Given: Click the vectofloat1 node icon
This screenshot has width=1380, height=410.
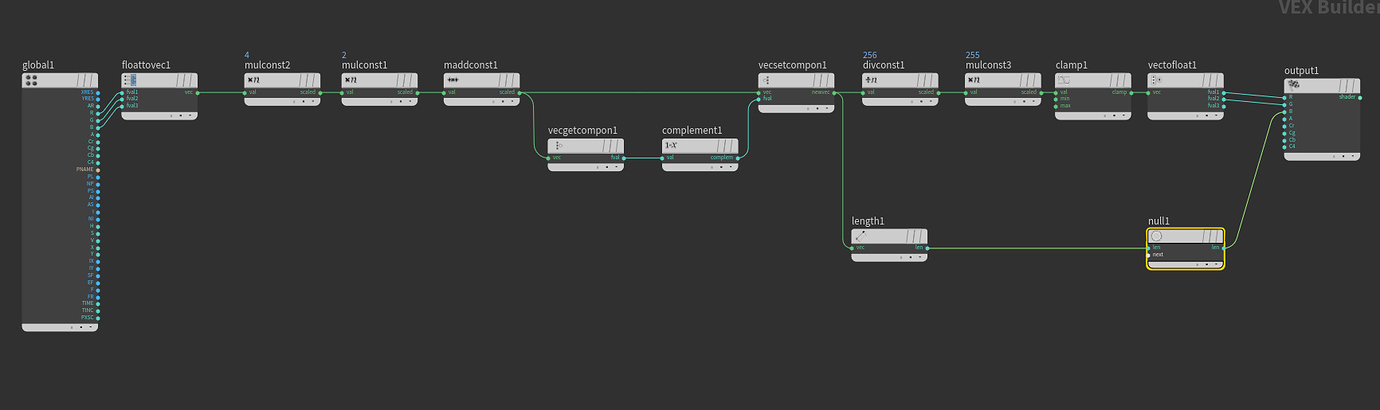Looking at the screenshot, I should tap(1157, 80).
